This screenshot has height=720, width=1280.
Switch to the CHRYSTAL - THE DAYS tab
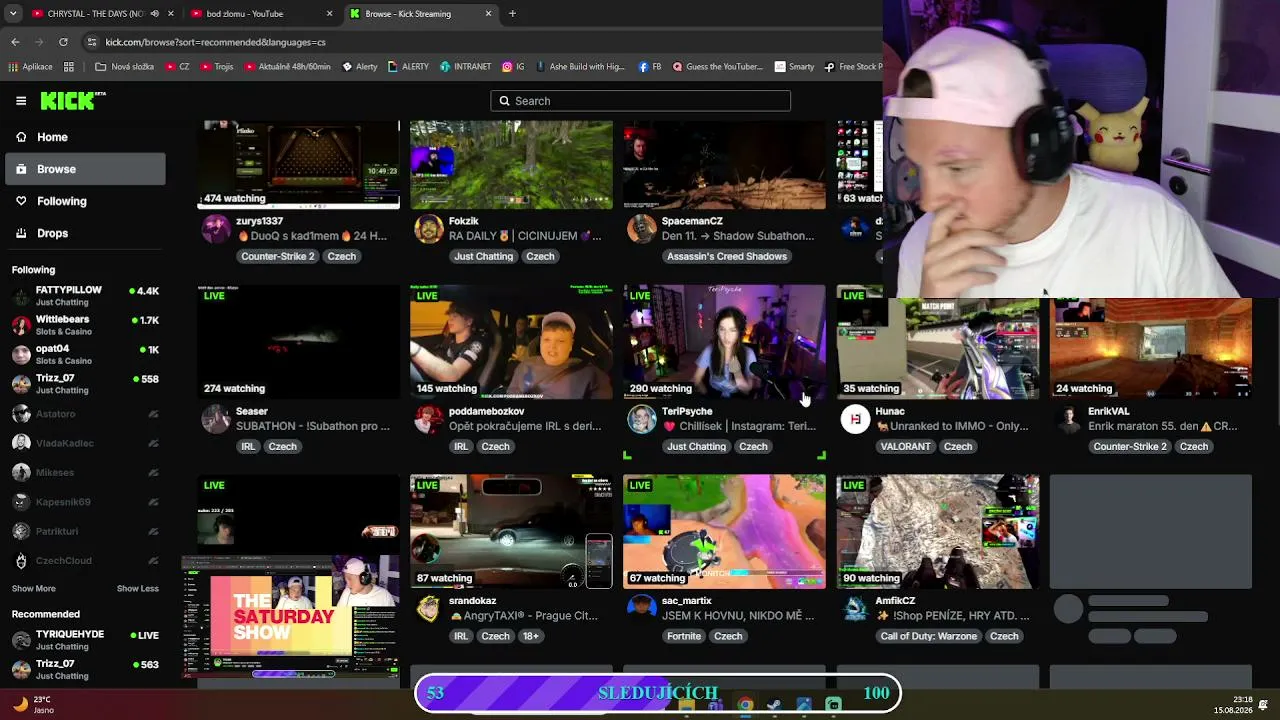pyautogui.click(x=102, y=14)
